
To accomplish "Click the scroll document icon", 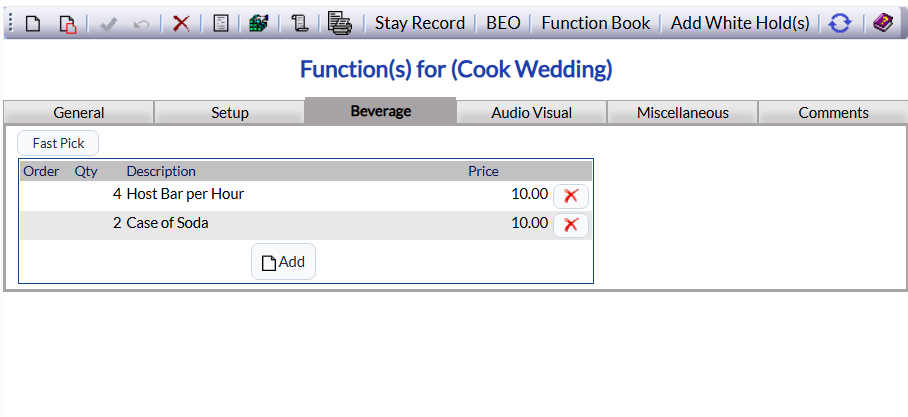I will point(299,24).
